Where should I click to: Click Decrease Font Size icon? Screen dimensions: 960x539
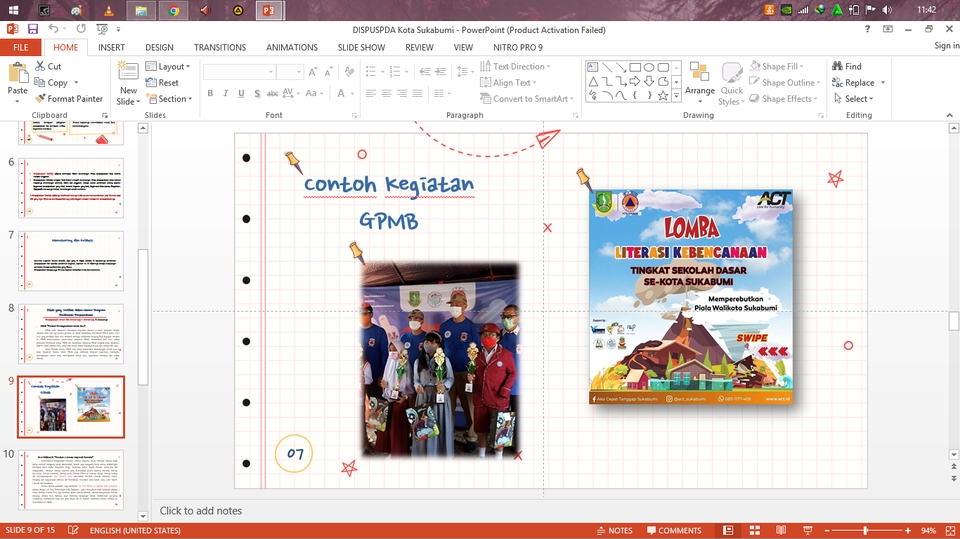click(x=328, y=72)
